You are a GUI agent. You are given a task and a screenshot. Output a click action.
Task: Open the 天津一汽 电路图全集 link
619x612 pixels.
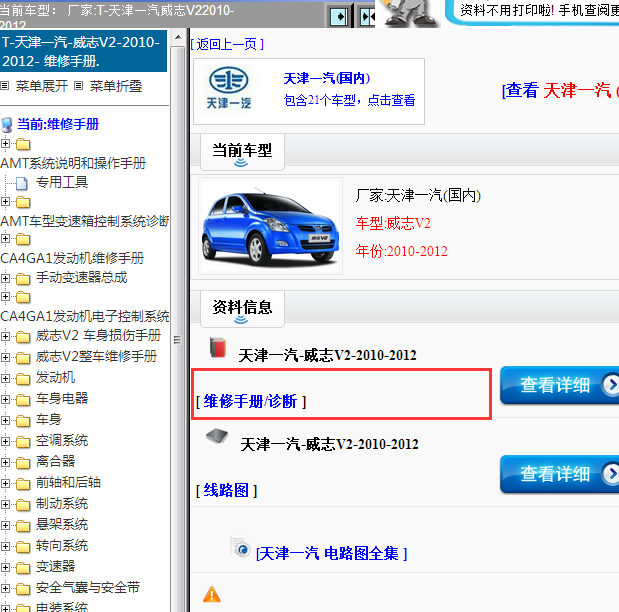(332, 553)
